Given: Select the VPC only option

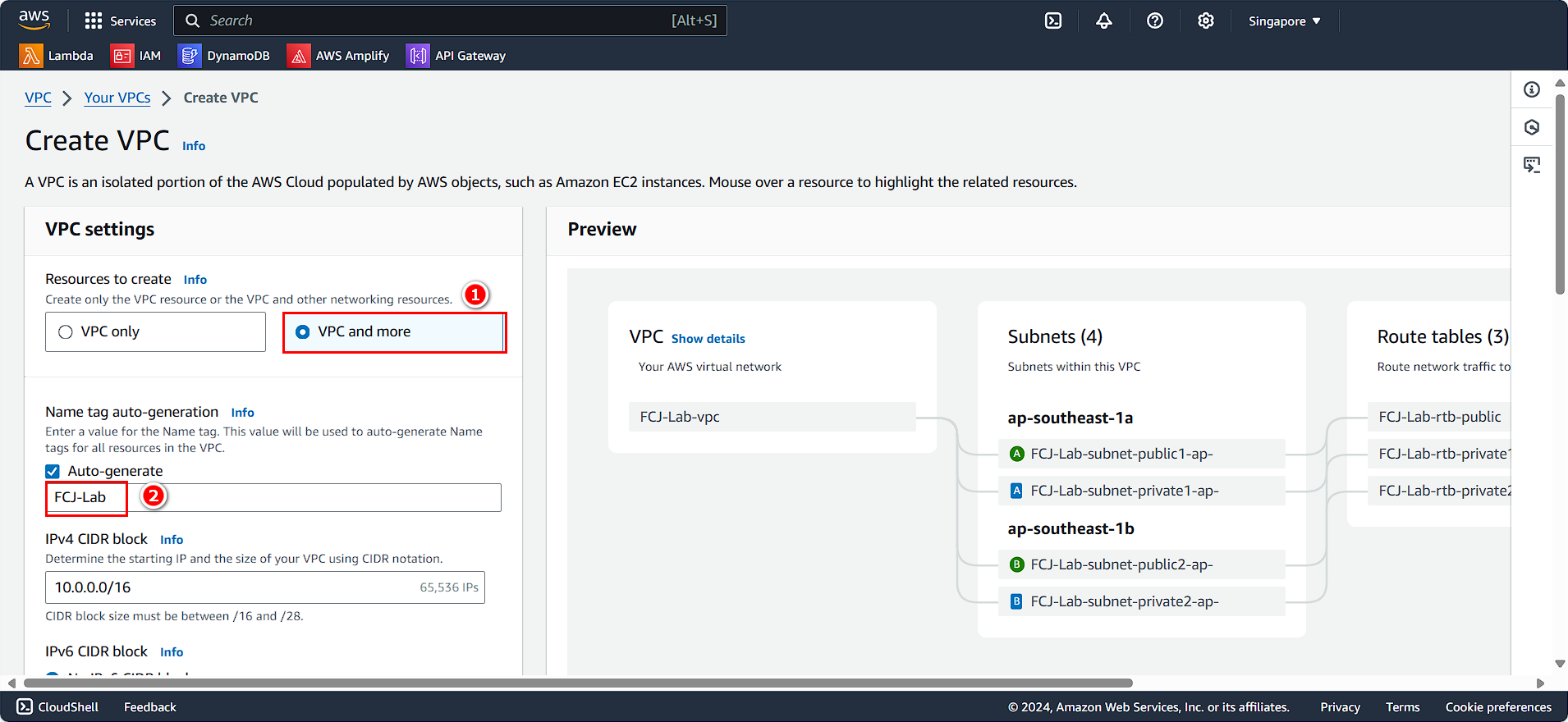Looking at the screenshot, I should click(155, 331).
